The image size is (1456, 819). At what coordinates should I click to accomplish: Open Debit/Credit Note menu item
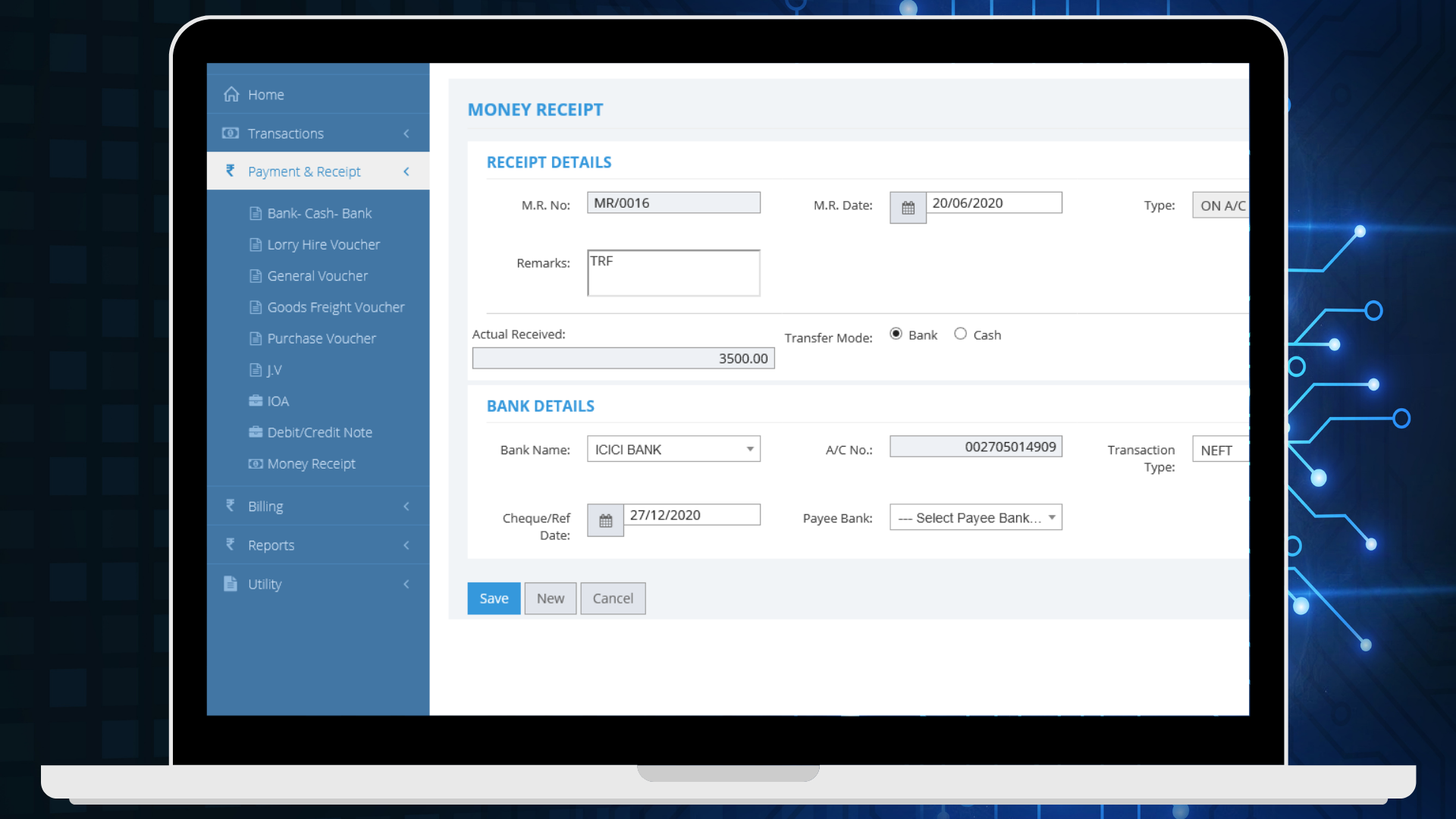coord(319,432)
